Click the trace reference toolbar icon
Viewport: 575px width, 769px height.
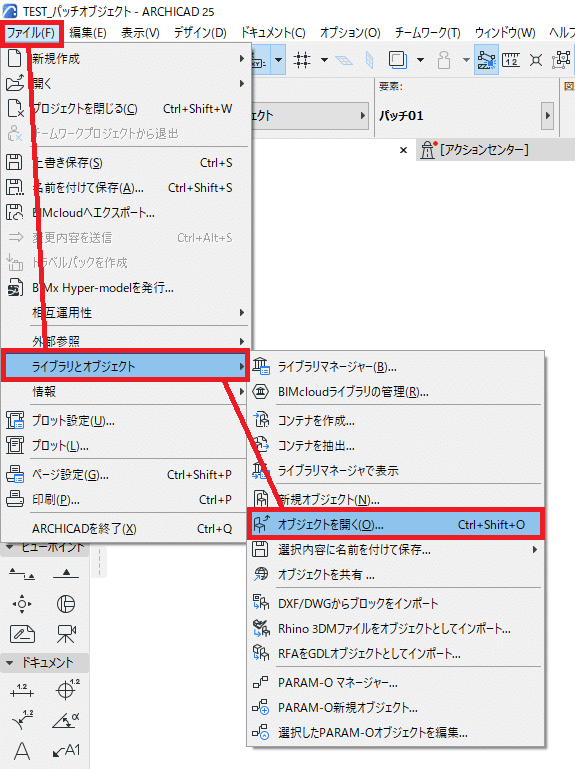click(397, 60)
